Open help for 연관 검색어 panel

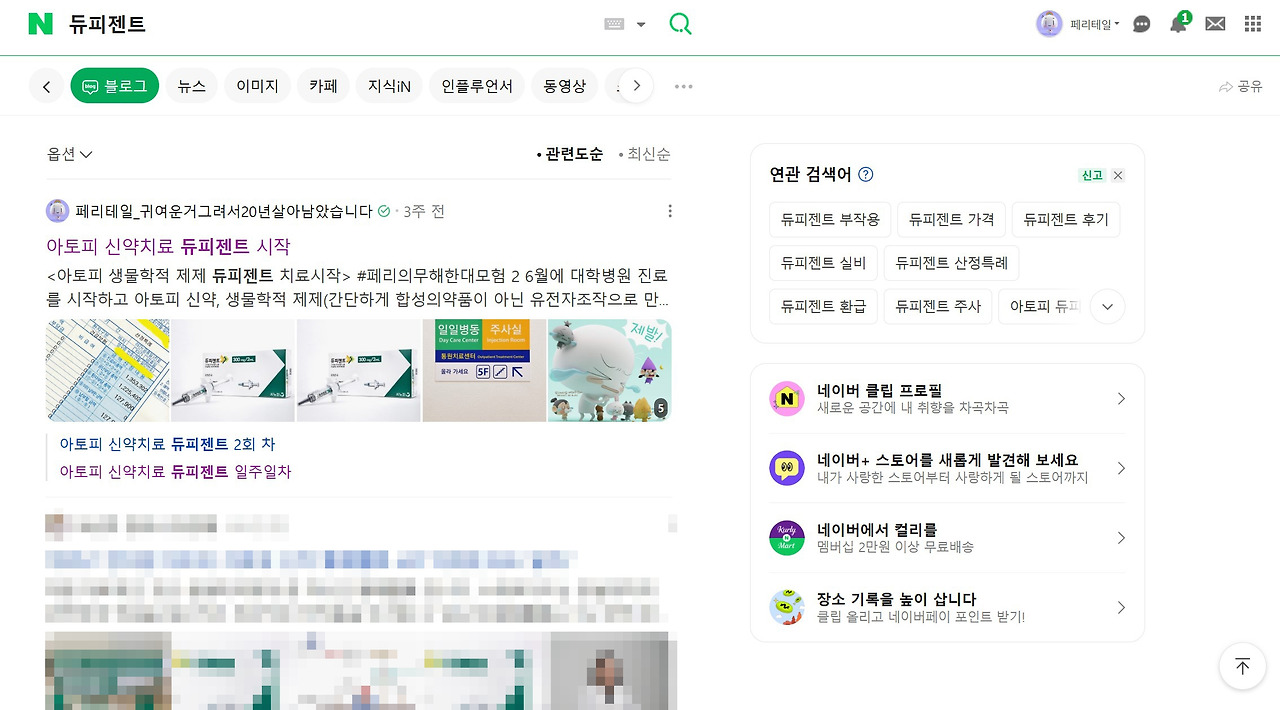click(x=864, y=174)
